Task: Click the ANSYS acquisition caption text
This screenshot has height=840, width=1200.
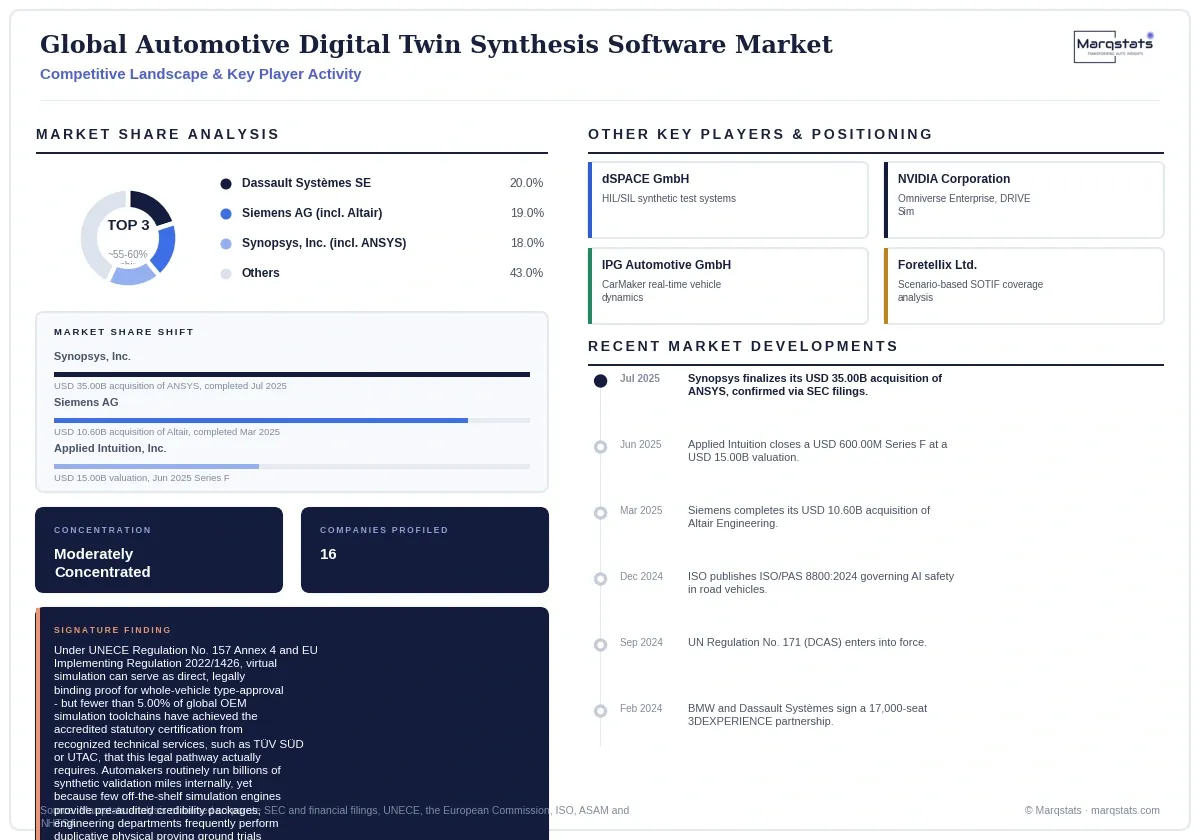Action: click(170, 386)
